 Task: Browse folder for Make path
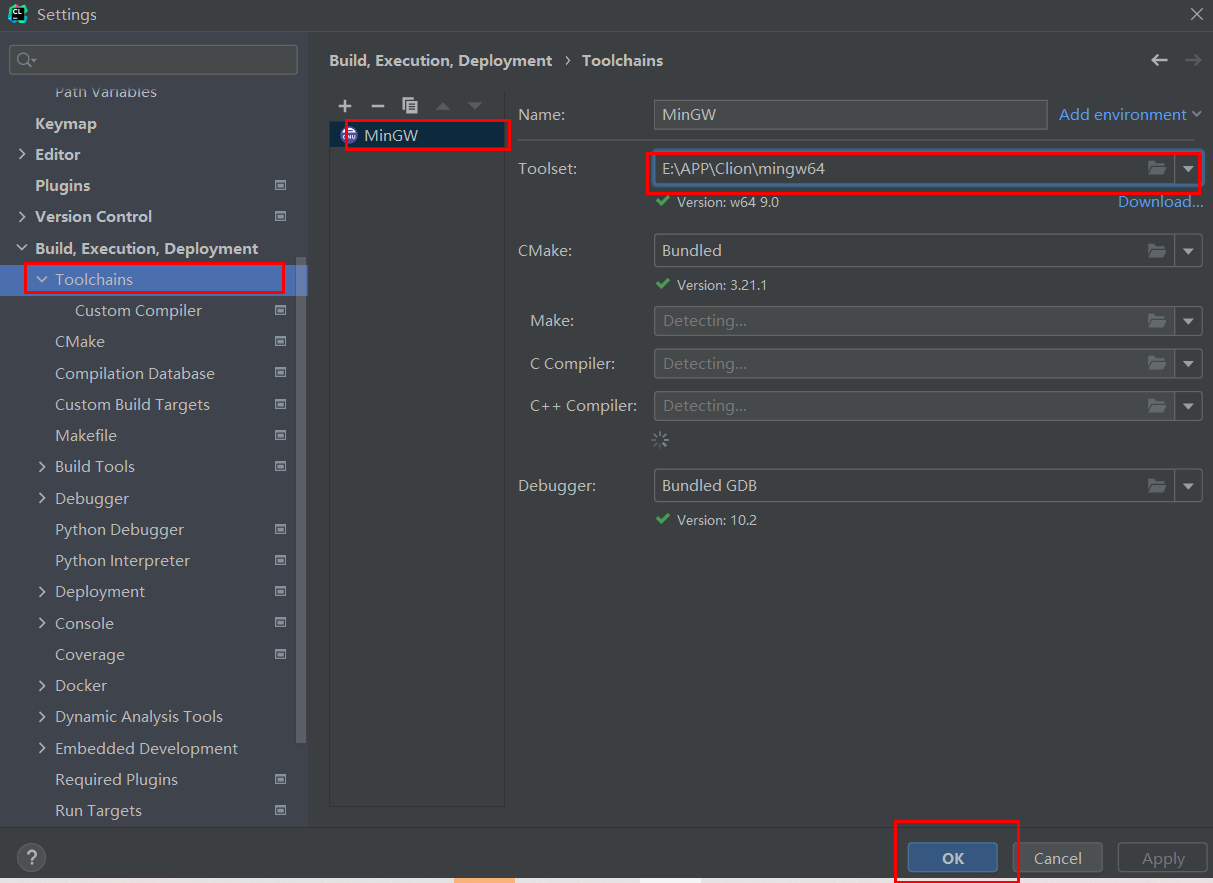pos(1157,321)
